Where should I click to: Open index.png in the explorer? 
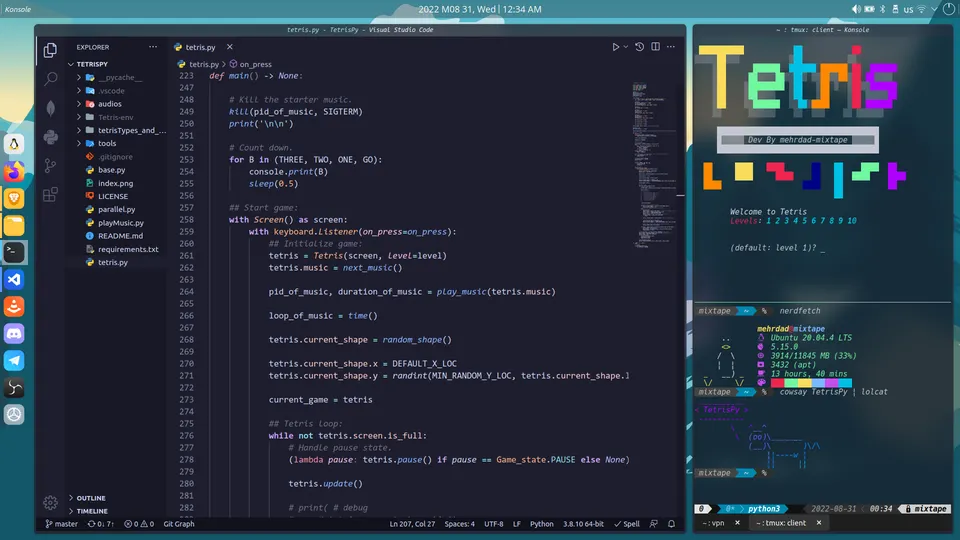click(115, 183)
